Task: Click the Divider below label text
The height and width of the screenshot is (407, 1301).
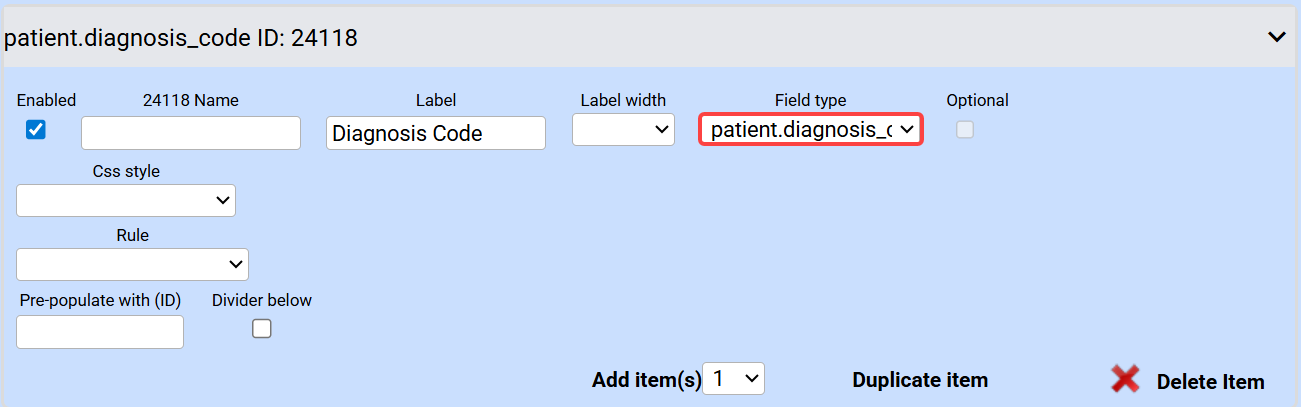Action: point(262,300)
